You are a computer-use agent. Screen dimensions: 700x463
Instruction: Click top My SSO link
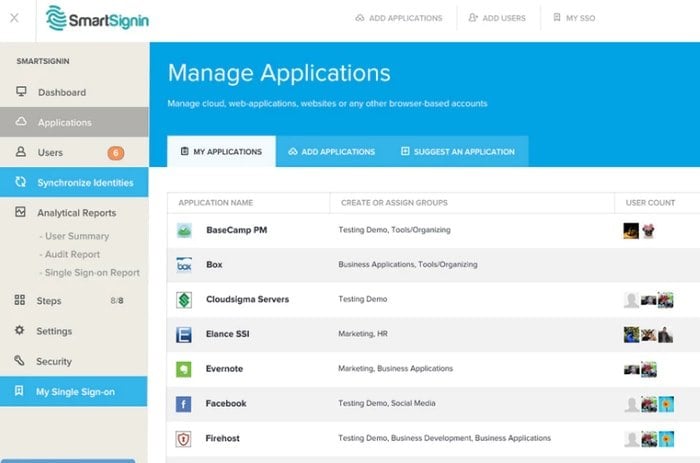[574, 18]
